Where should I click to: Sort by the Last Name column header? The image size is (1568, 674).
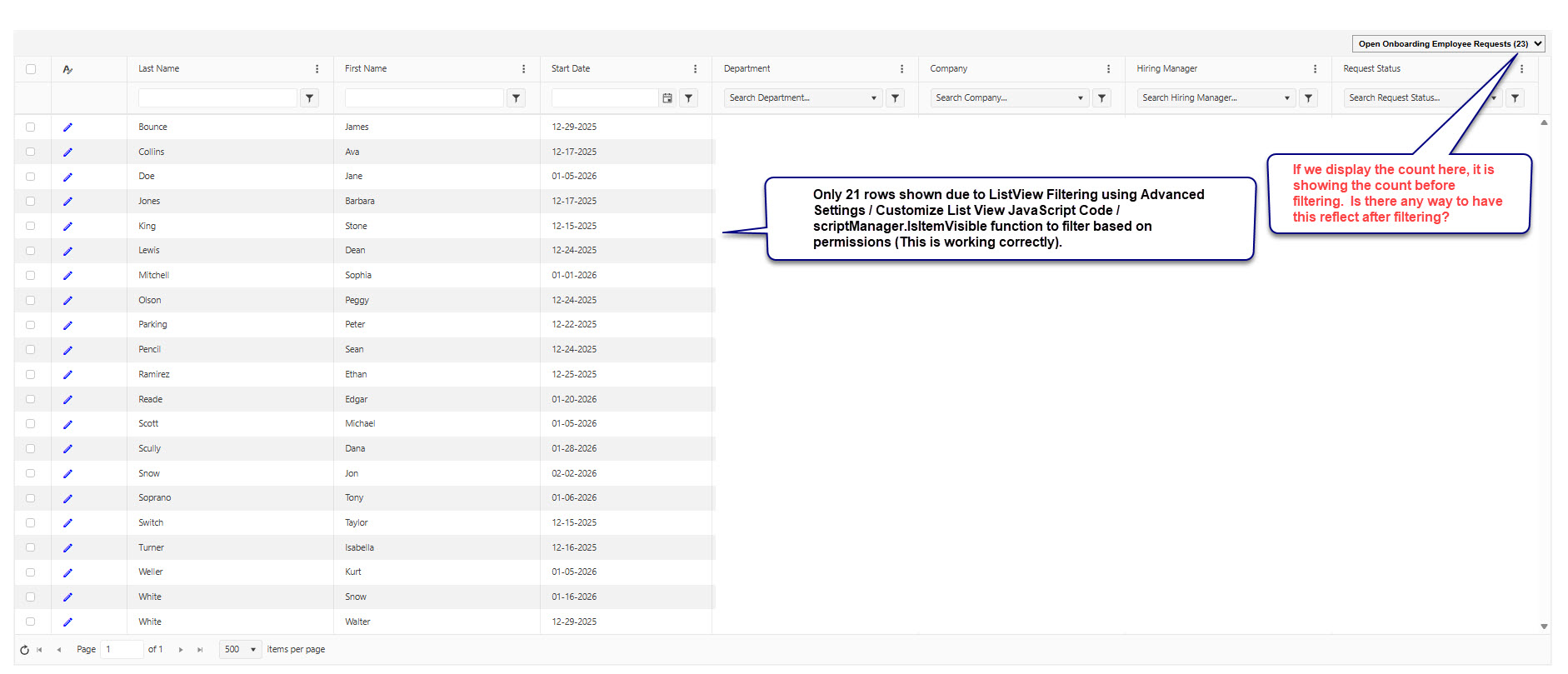point(159,69)
